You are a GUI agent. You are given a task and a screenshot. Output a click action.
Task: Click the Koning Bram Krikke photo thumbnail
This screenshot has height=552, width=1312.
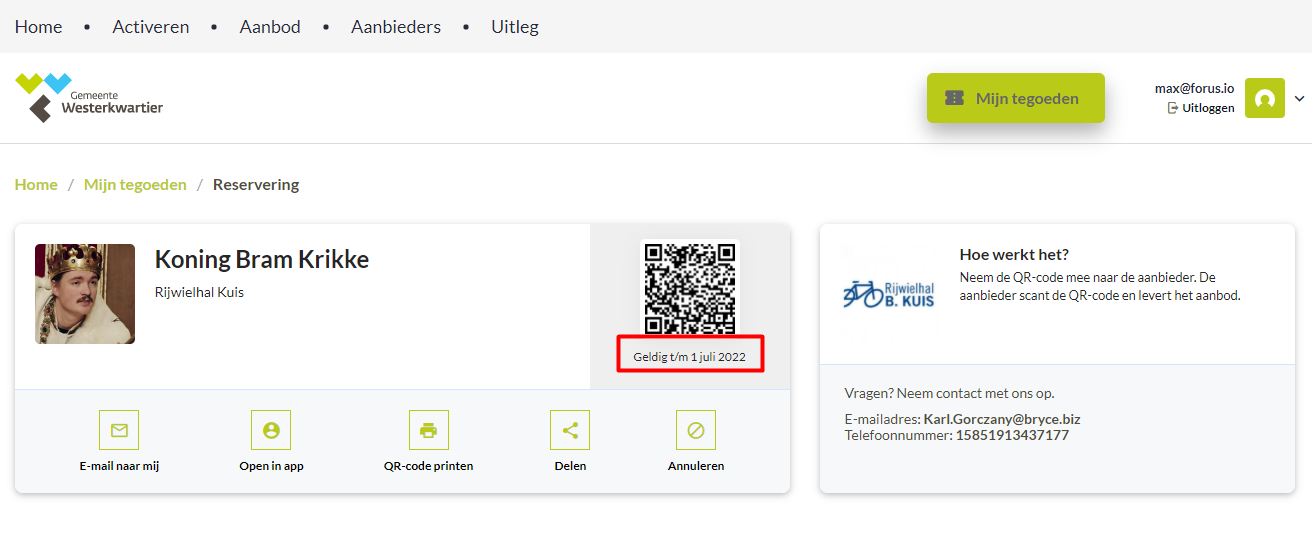(x=85, y=294)
